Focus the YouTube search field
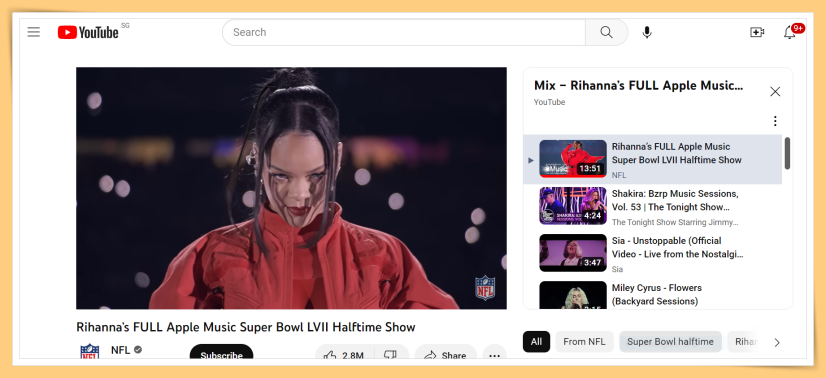 point(404,32)
